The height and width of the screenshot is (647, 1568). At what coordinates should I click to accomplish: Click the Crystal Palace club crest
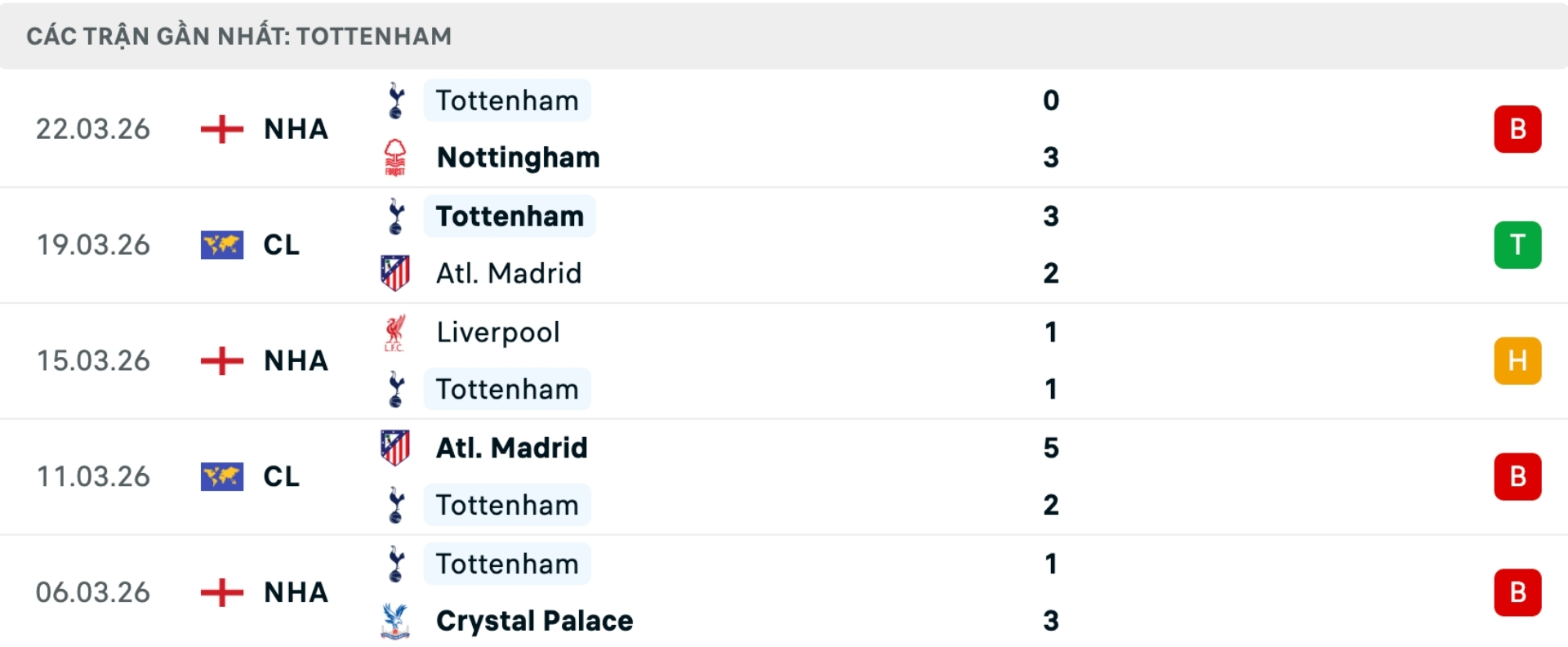point(395,621)
